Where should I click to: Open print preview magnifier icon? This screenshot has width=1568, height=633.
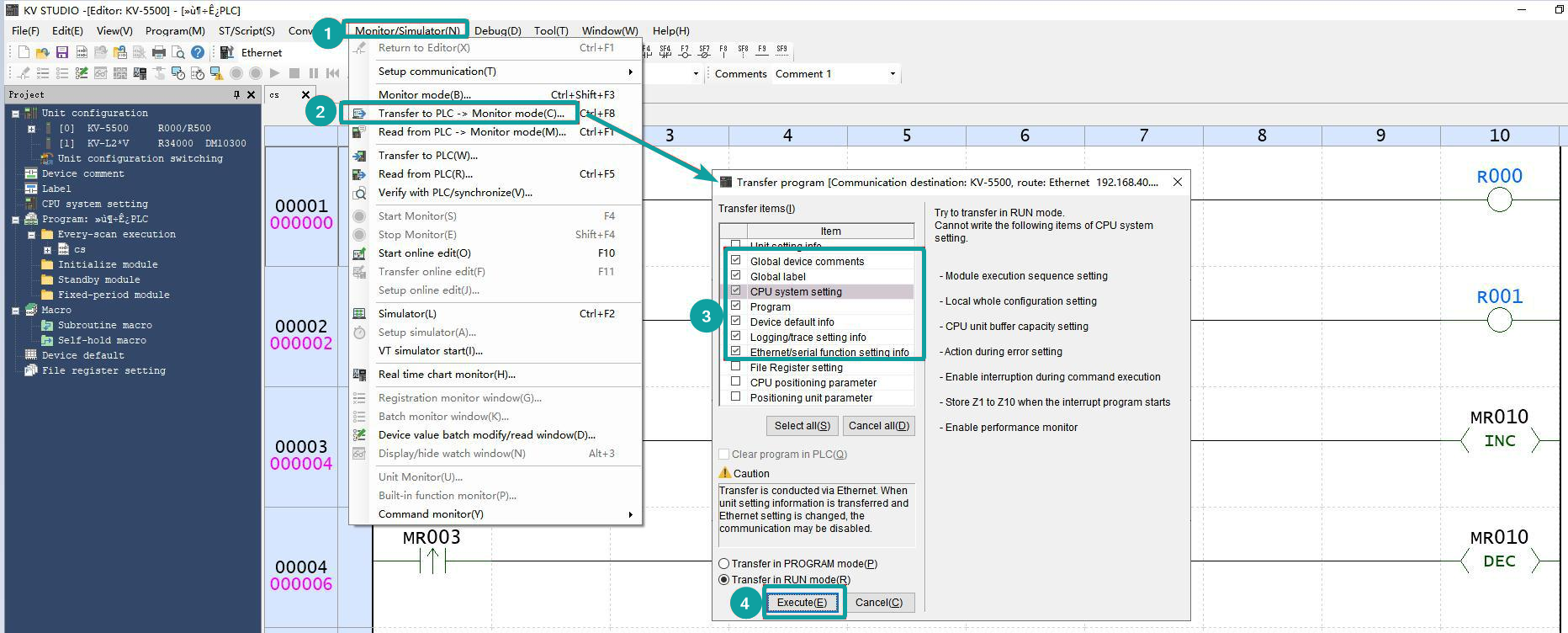pos(178,52)
